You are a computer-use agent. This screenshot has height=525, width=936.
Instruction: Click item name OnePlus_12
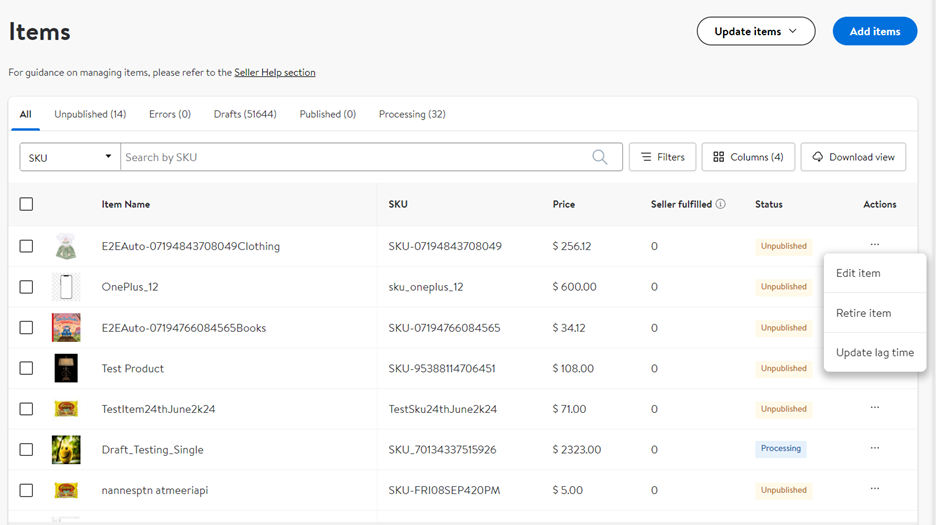(x=130, y=287)
